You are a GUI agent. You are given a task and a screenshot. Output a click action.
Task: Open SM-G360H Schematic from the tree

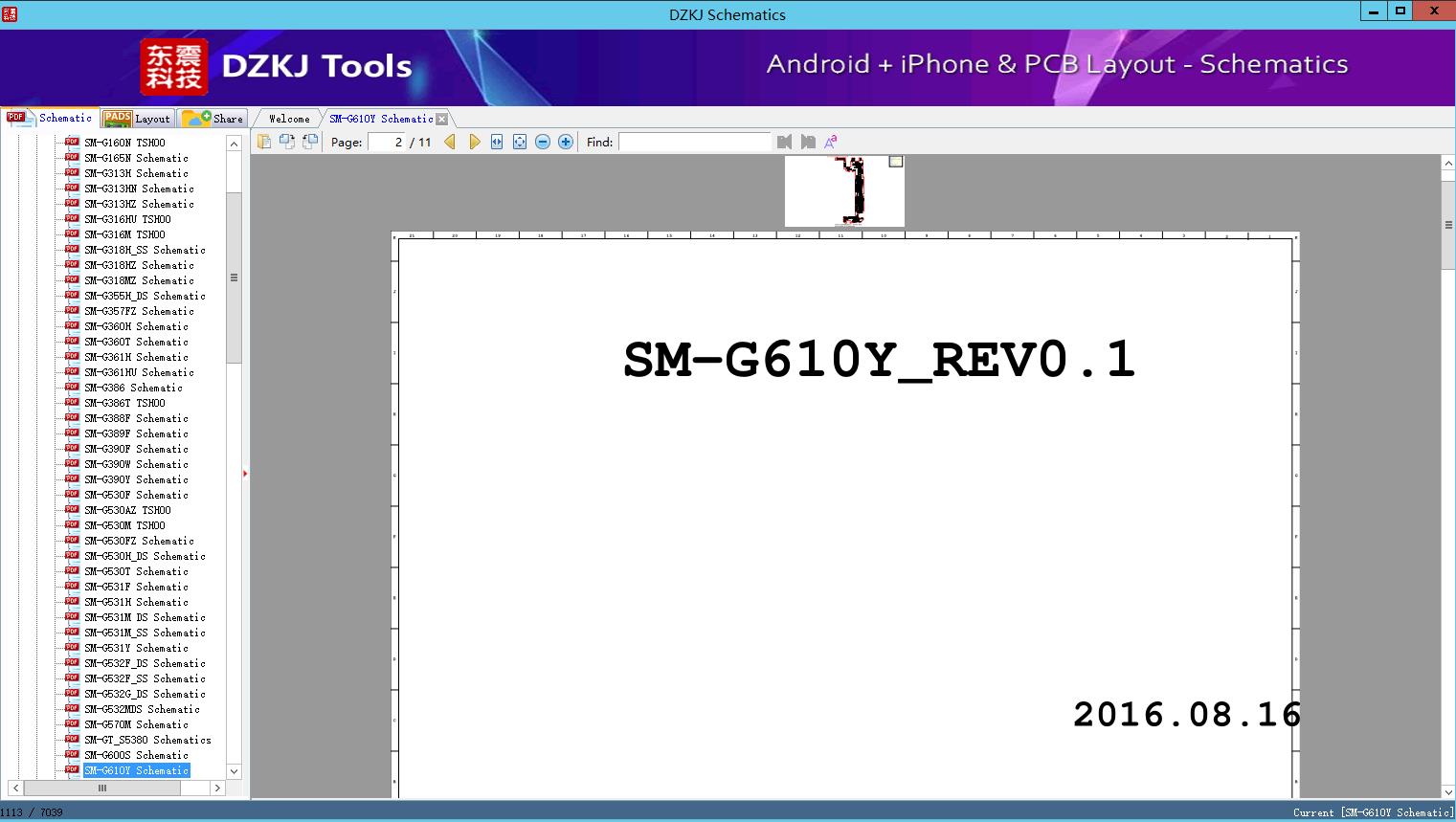(x=136, y=326)
